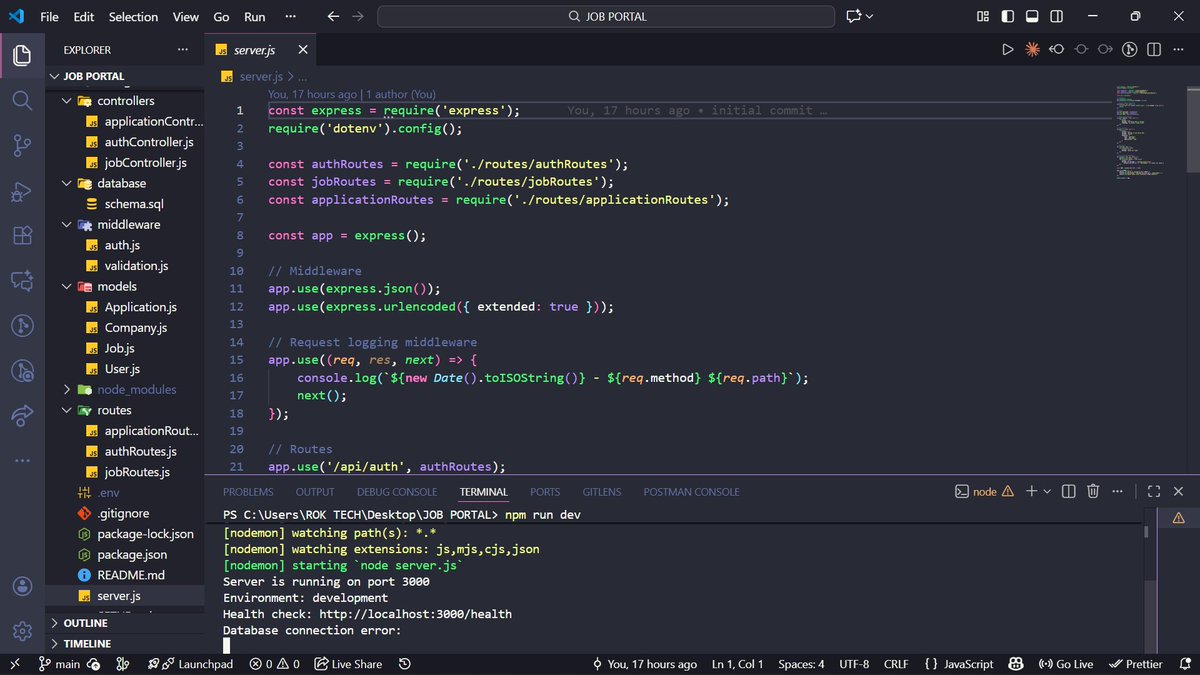
Task: Add a new terminal with plus icon
Action: pos(1032,491)
